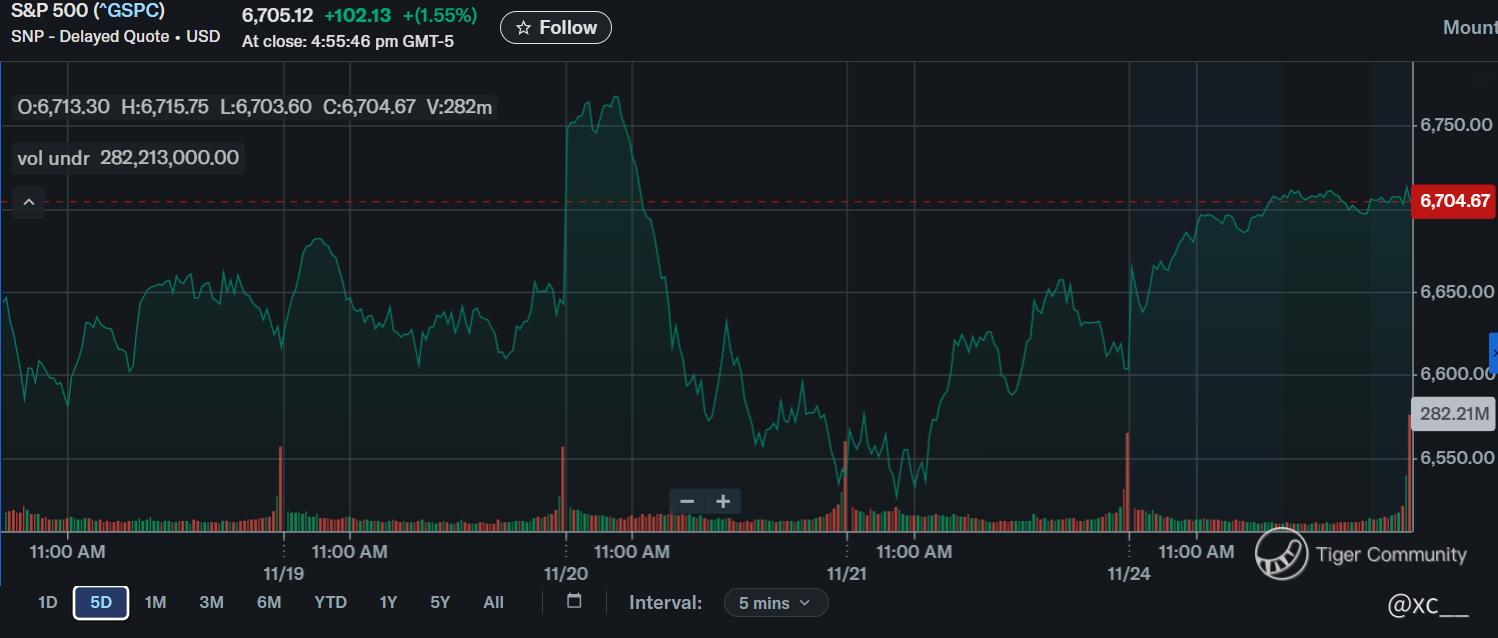1498x638 pixels.
Task: Click the 11/19 date marker
Action: click(x=283, y=575)
